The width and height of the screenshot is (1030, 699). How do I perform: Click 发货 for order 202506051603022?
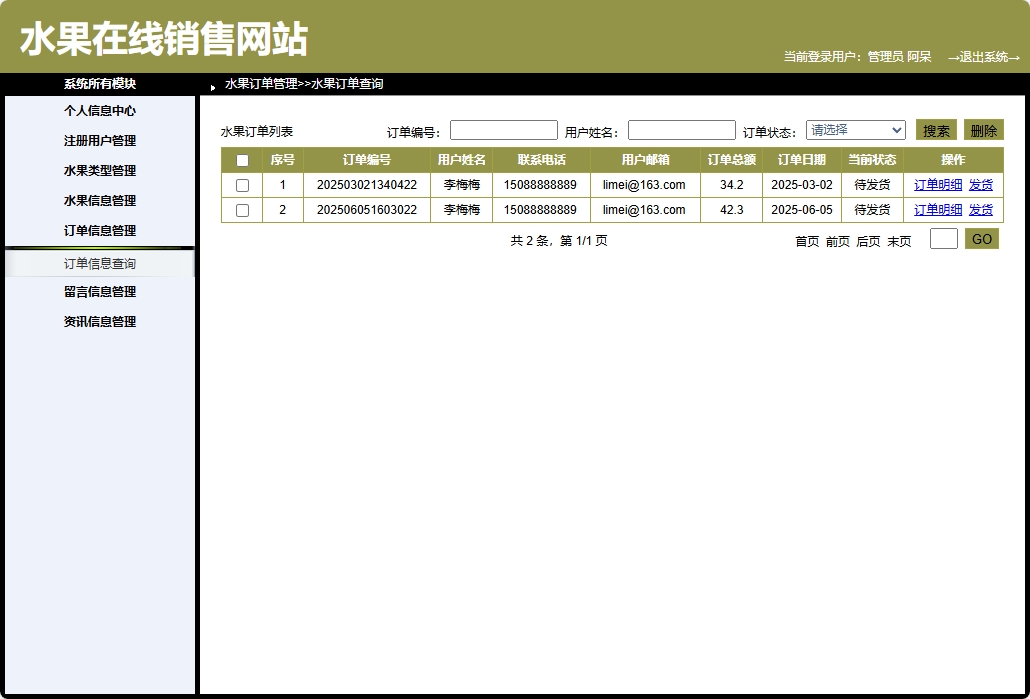pos(980,209)
